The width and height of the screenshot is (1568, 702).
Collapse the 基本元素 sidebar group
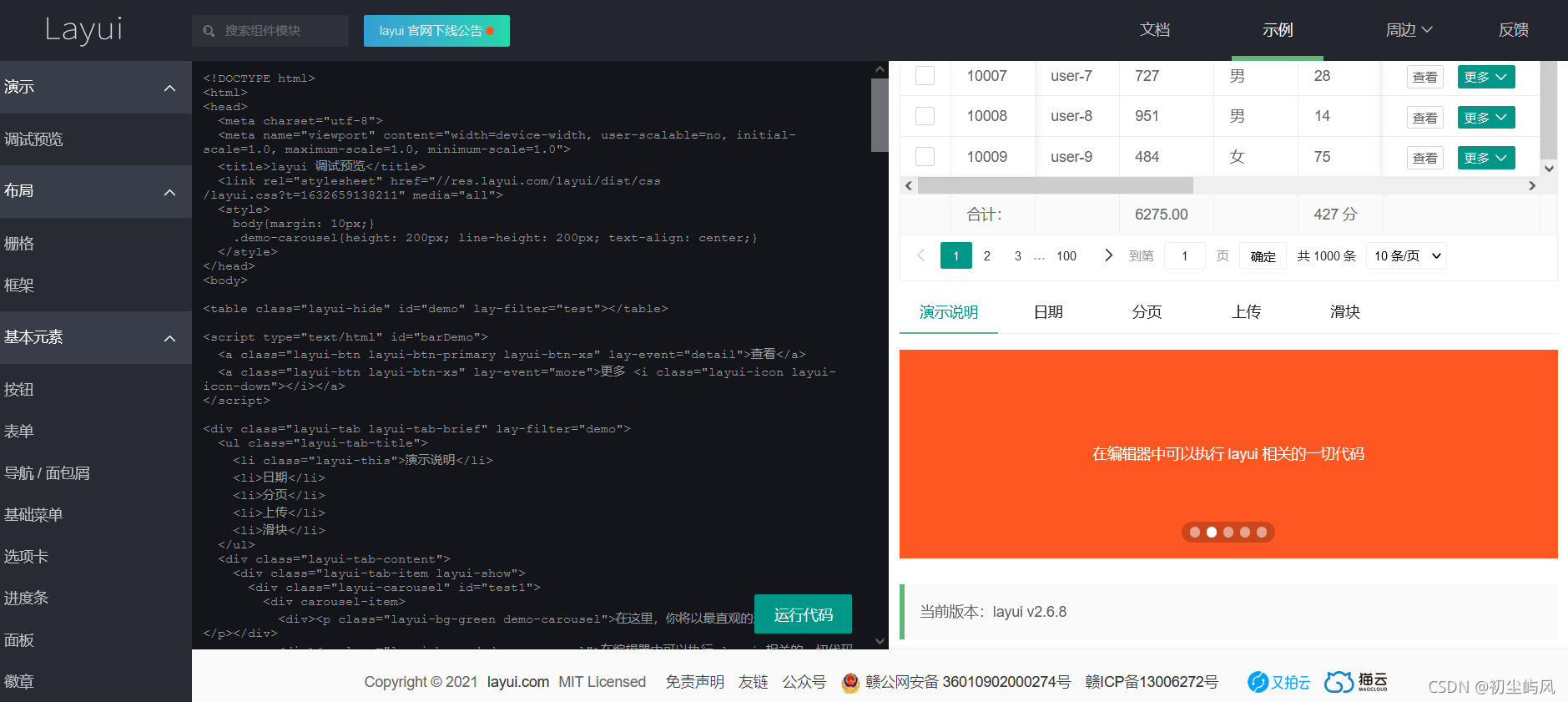(96, 337)
